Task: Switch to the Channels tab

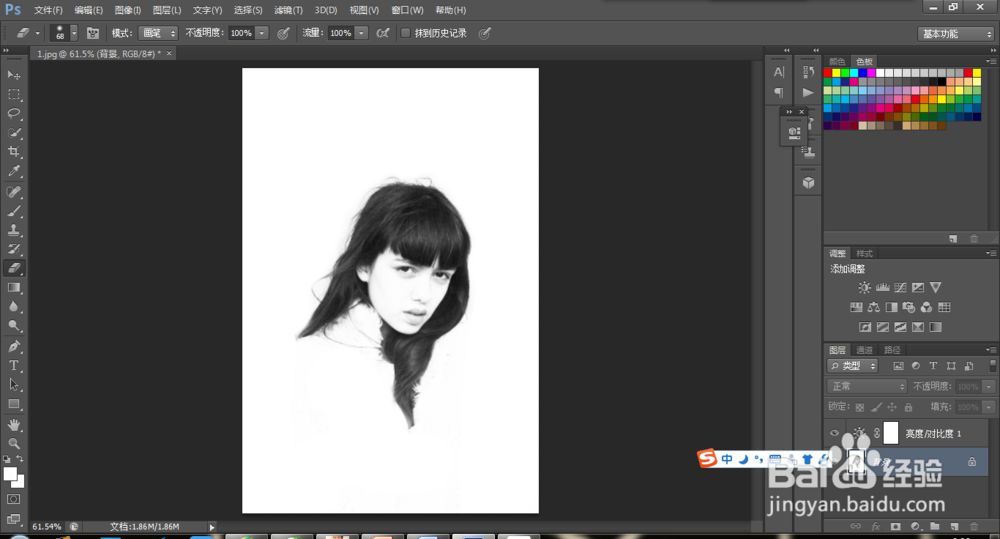Action: pos(864,350)
